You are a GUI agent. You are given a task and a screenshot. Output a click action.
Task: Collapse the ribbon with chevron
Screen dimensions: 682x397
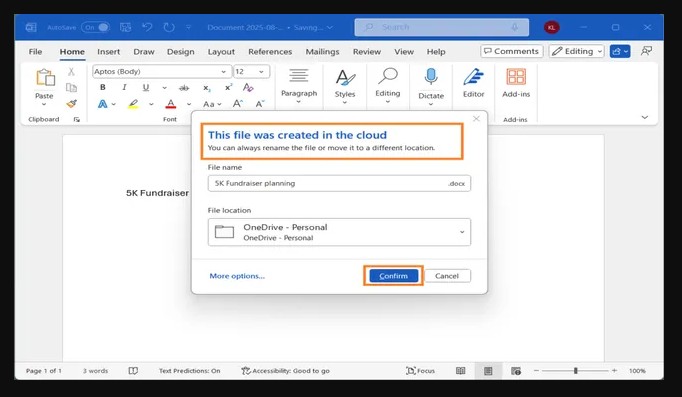645,117
